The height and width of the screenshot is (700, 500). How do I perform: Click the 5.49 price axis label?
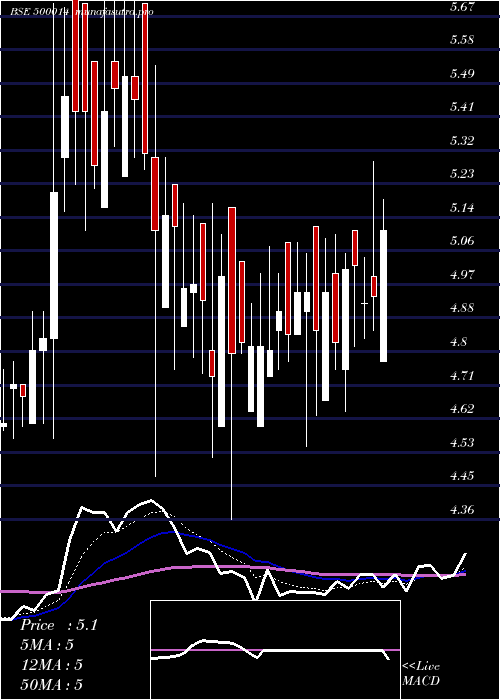pyautogui.click(x=461, y=73)
